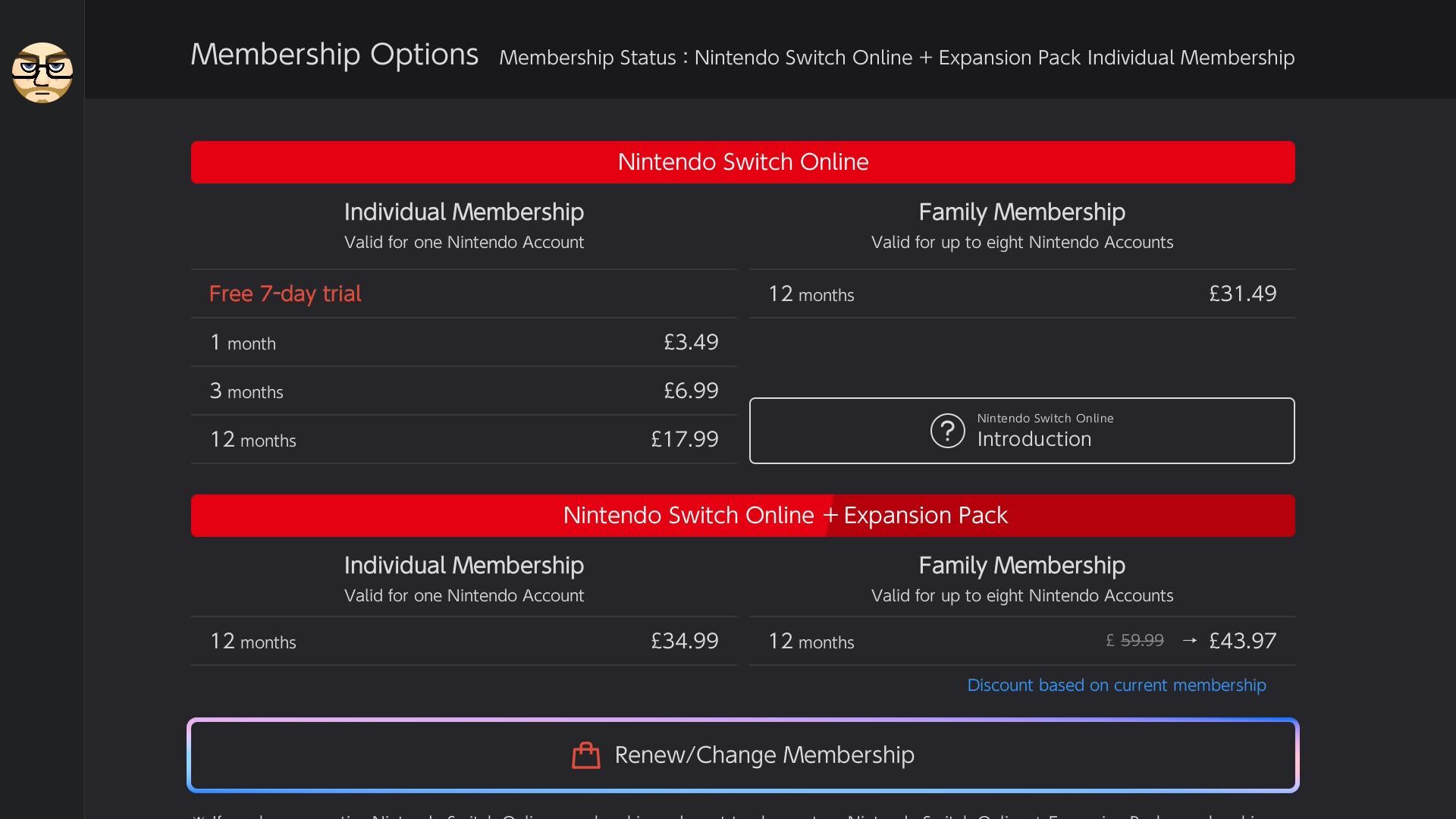
Task: Click Valid for up to eight Nintendo Accounts text
Action: pyautogui.click(x=1021, y=242)
